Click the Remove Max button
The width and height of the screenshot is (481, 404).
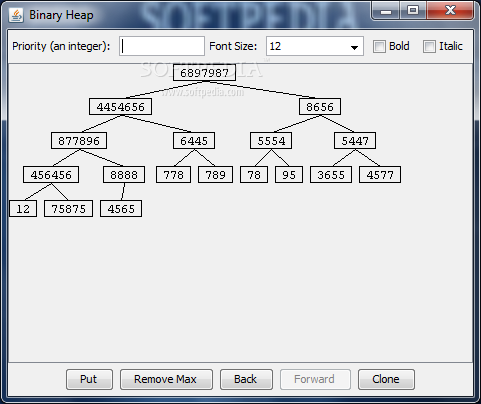(x=166, y=379)
